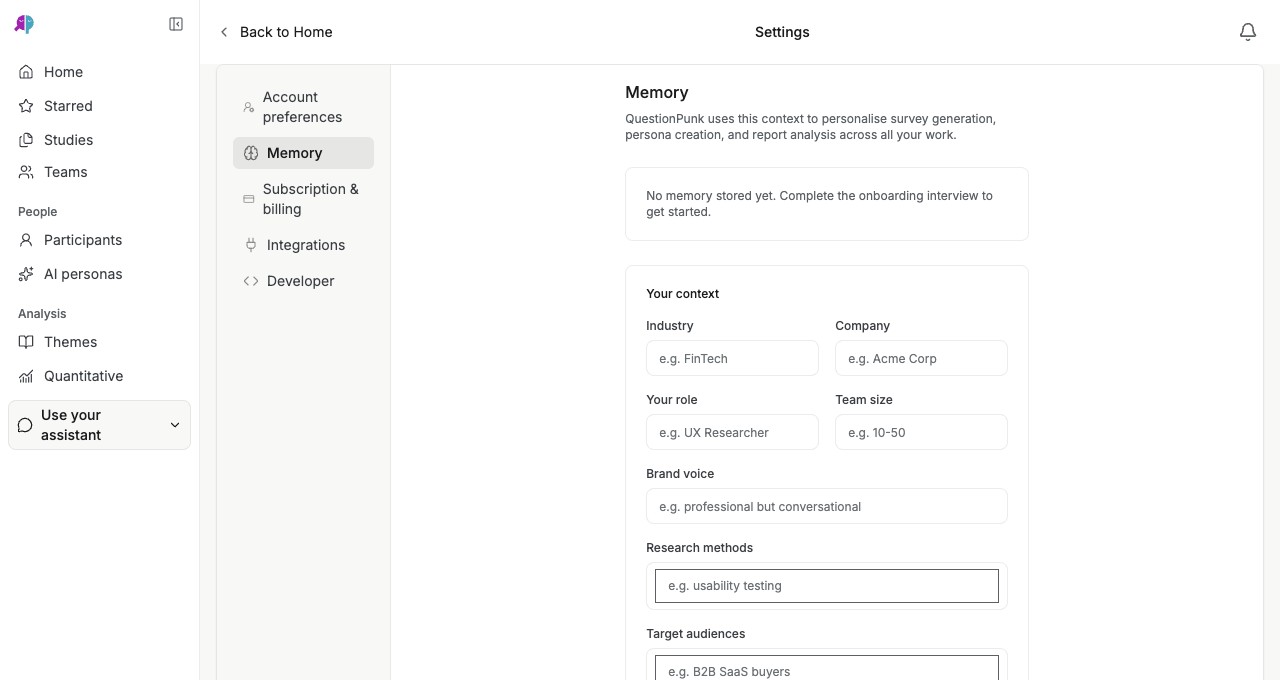This screenshot has width=1280, height=680.
Task: Switch to the Integrations settings tab
Action: (x=303, y=245)
